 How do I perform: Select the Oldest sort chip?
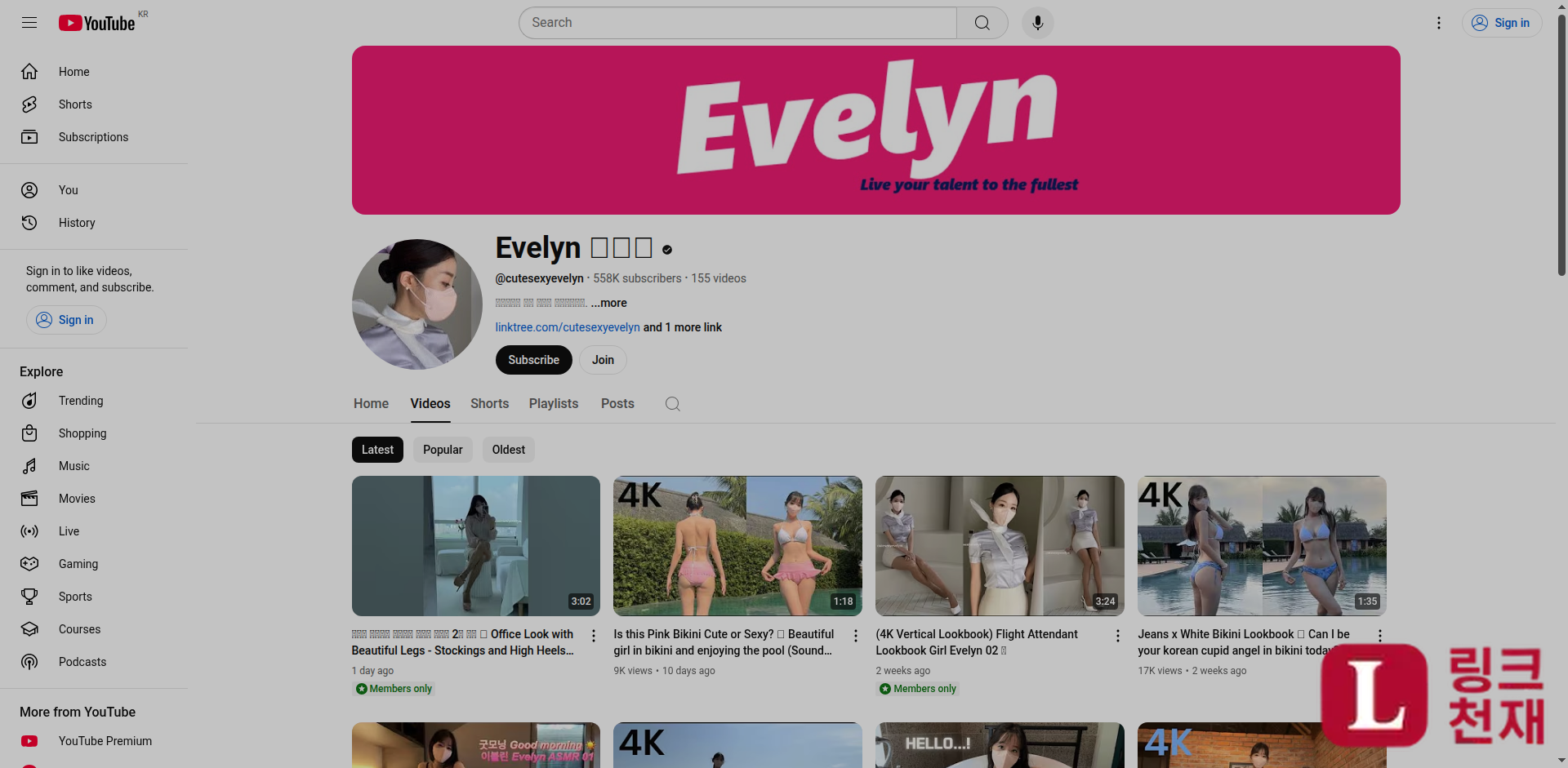coord(508,450)
